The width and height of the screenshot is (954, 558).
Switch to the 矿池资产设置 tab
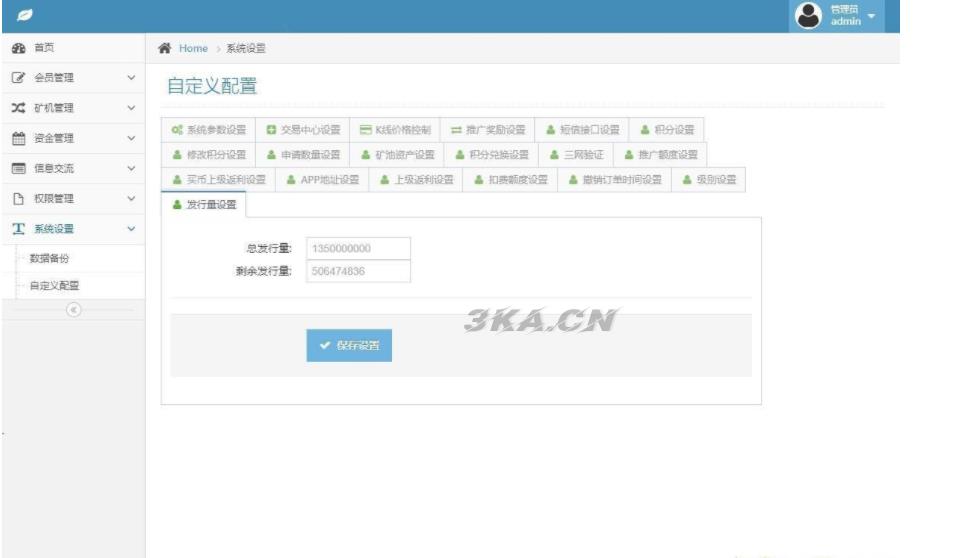tap(397, 155)
